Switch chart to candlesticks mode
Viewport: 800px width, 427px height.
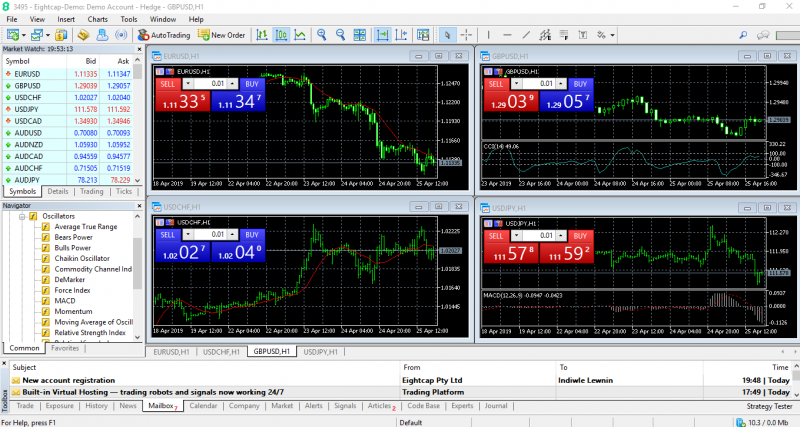click(281, 35)
